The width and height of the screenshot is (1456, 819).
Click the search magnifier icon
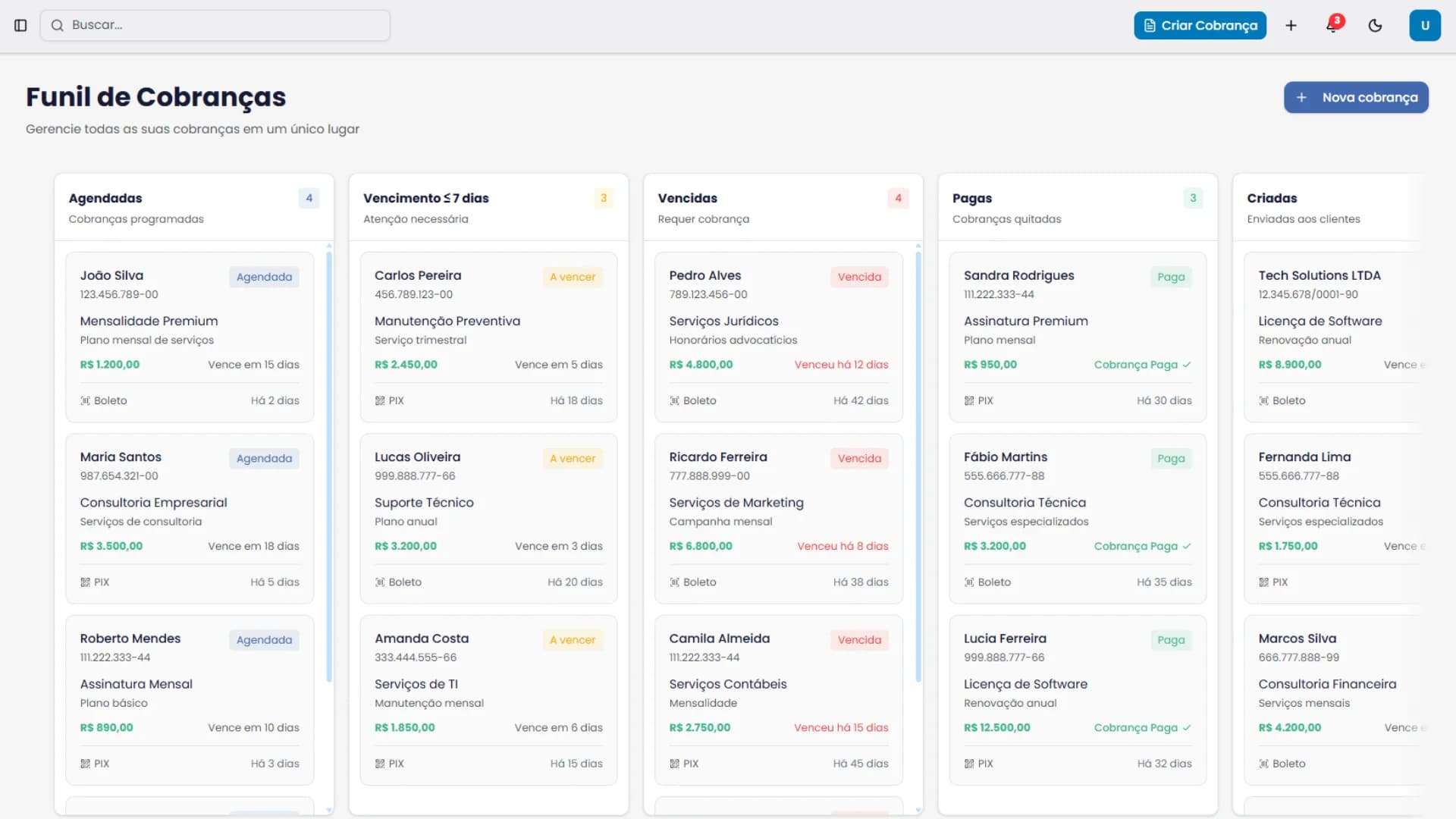[57, 25]
